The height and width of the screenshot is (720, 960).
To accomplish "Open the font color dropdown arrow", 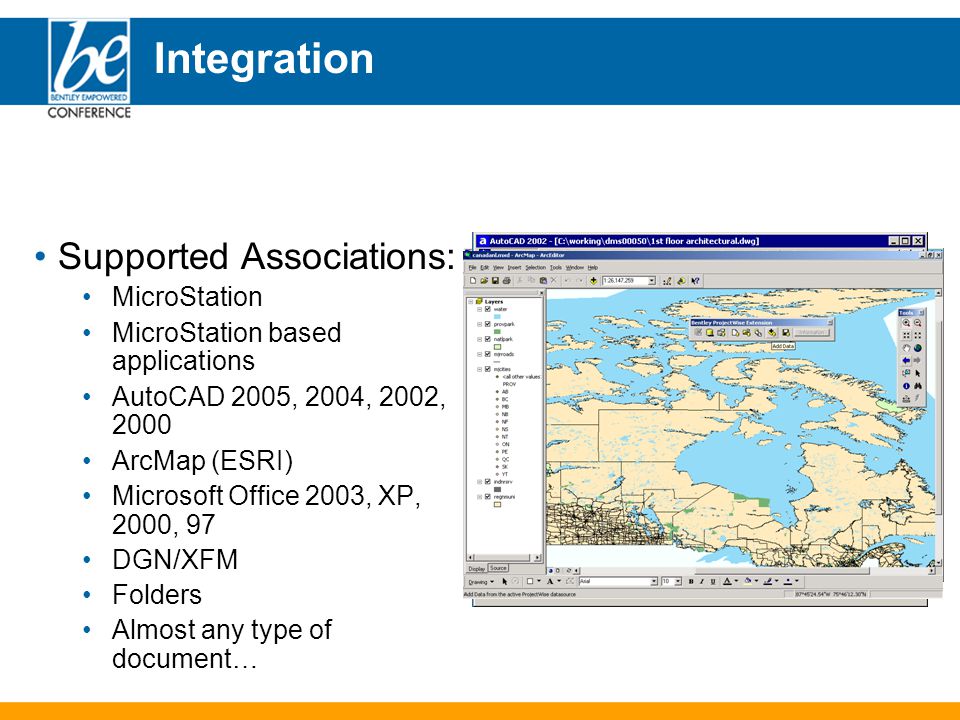I will (736, 581).
